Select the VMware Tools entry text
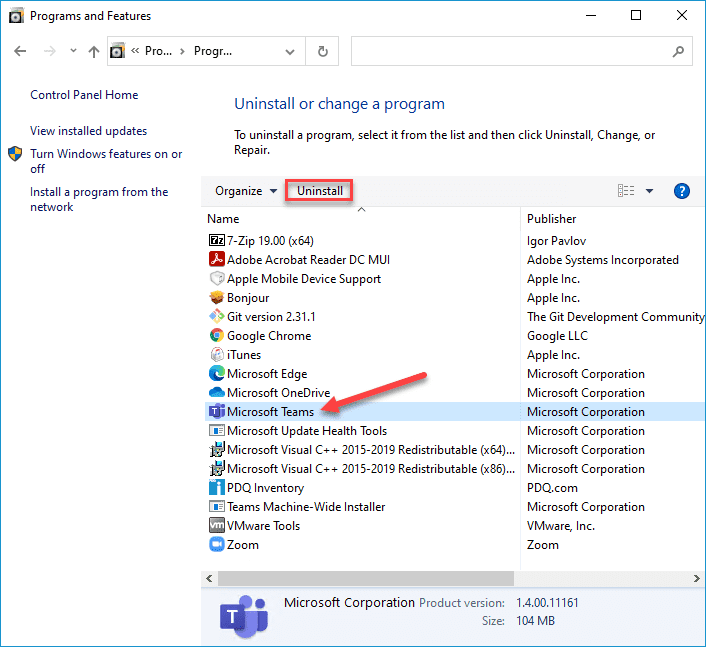Image resolution: width=706 pixels, height=647 pixels. [x=263, y=526]
